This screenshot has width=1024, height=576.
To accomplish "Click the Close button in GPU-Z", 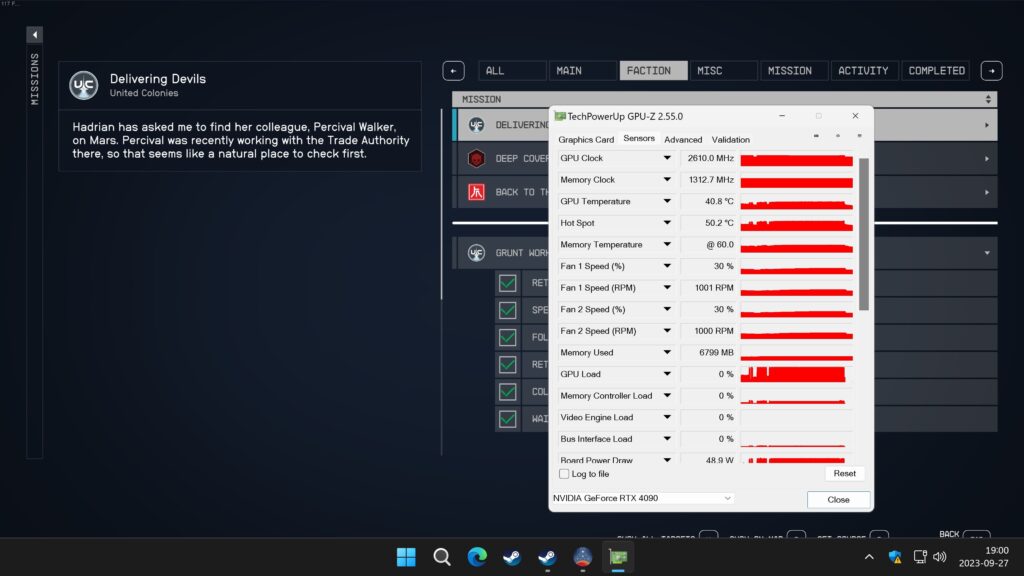I will click(839, 500).
